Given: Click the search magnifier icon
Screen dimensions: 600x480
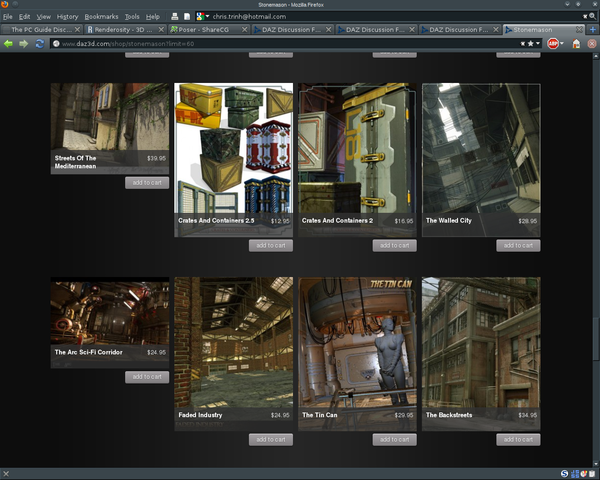Looking at the screenshot, I should pyautogui.click(x=592, y=17).
